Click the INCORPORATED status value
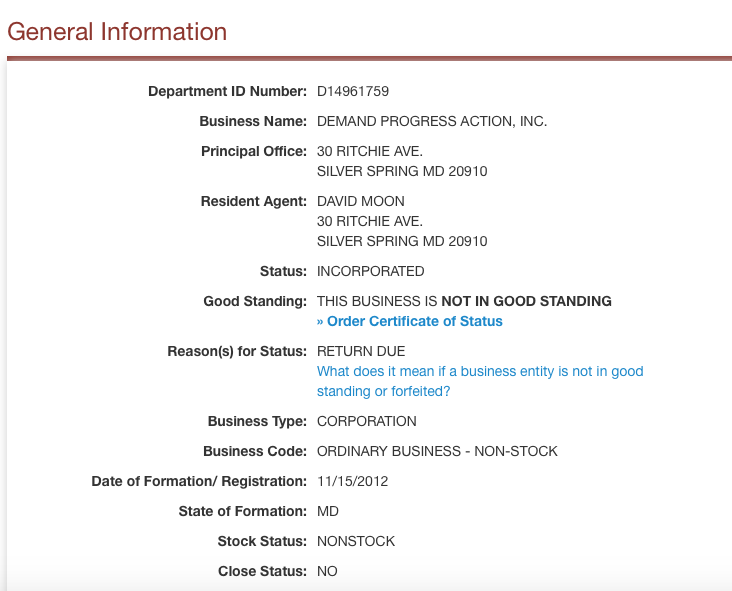Viewport: 732px width, 591px height. [371, 271]
